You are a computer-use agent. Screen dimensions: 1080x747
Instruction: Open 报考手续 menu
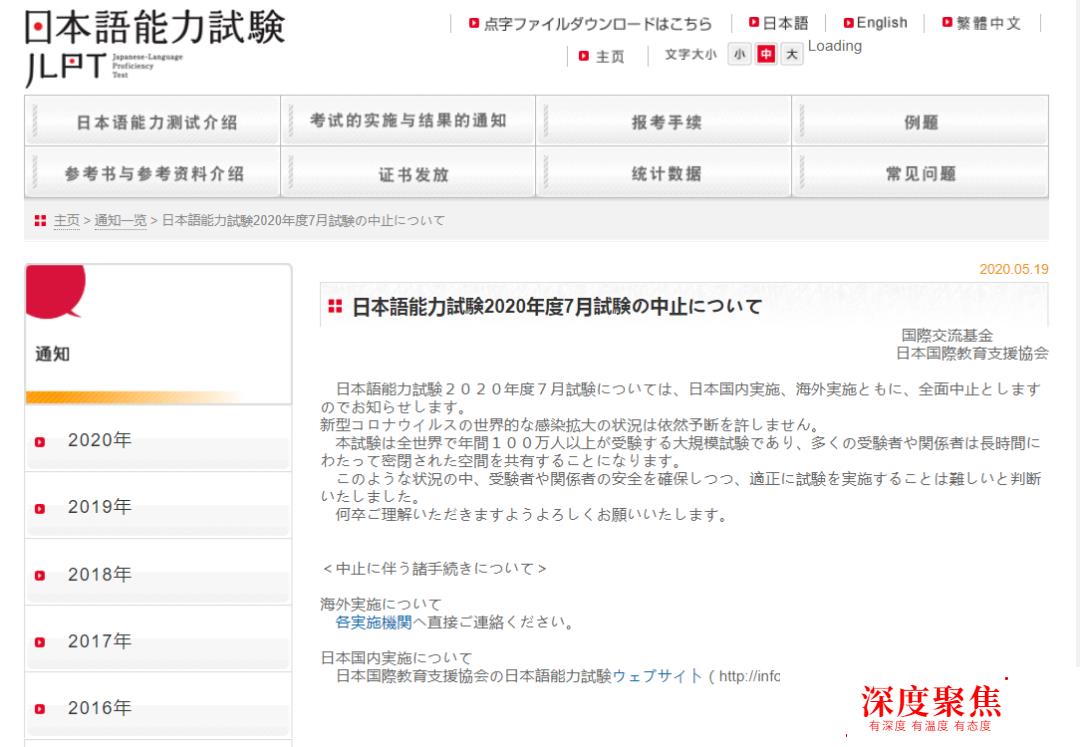click(x=664, y=121)
